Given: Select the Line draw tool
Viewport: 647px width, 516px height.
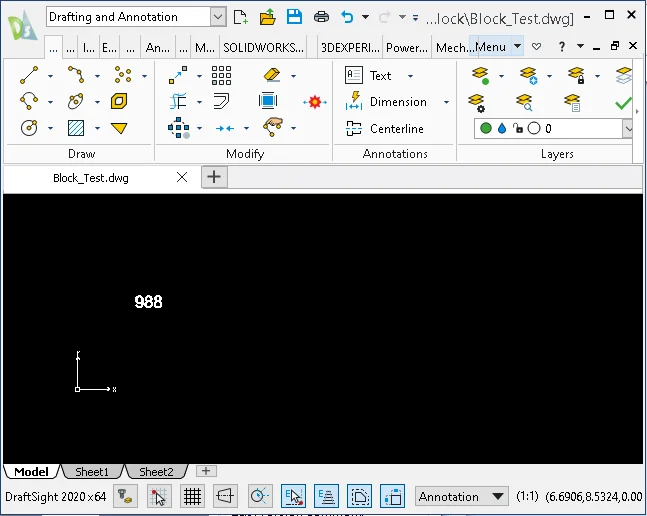Looking at the screenshot, I should point(29,75).
